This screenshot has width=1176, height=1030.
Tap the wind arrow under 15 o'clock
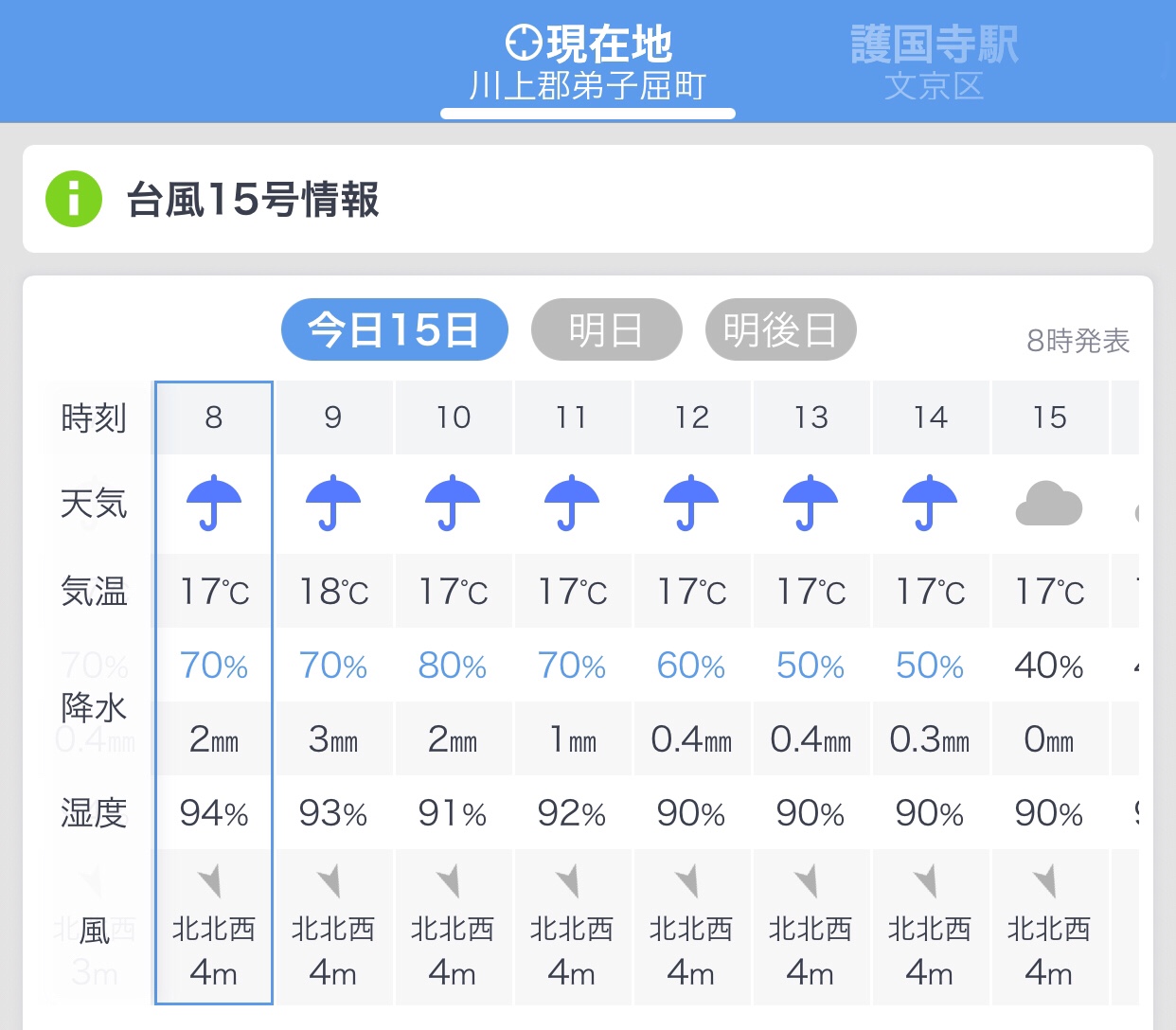(x=1046, y=880)
